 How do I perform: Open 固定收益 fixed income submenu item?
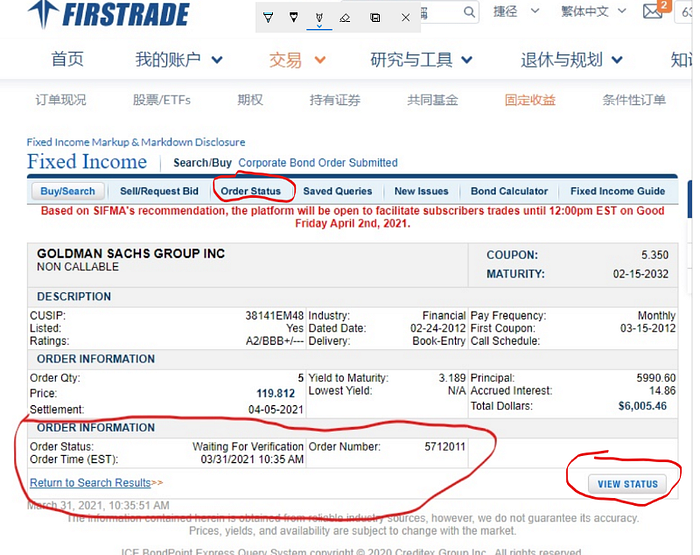530,100
